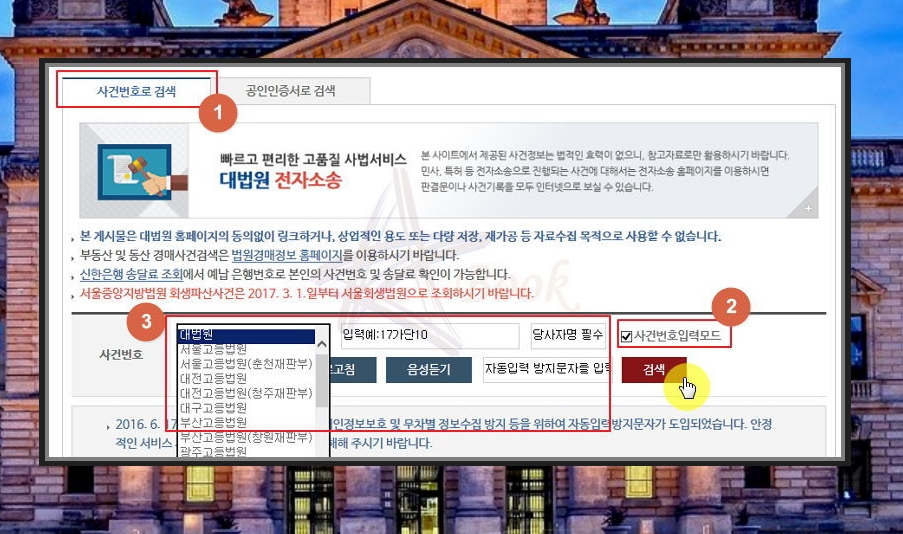This screenshot has height=534, width=903.
Task: Select 대법원 in the court list
Action: (x=246, y=335)
